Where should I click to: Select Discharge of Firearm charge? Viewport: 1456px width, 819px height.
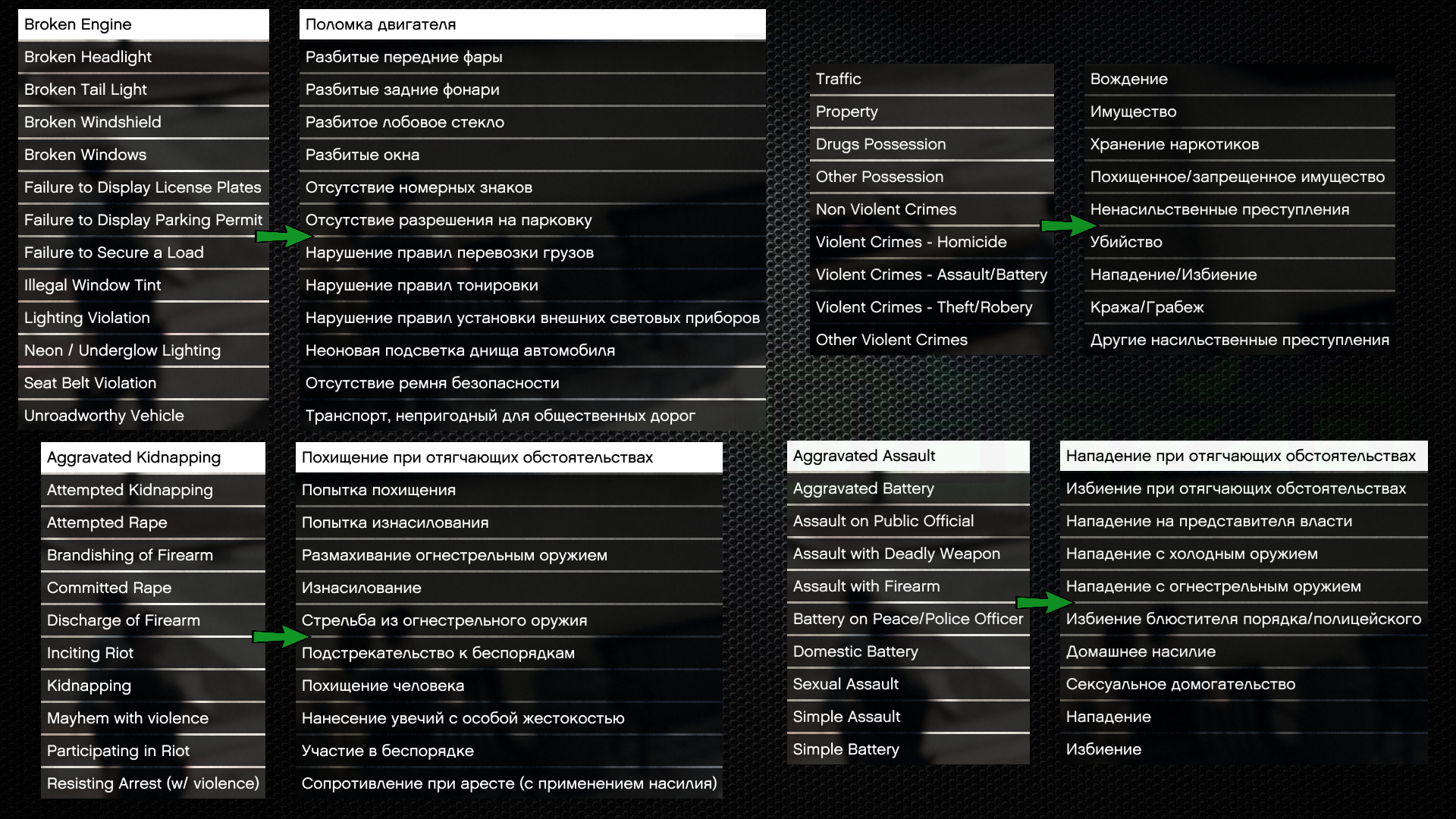pos(153,620)
